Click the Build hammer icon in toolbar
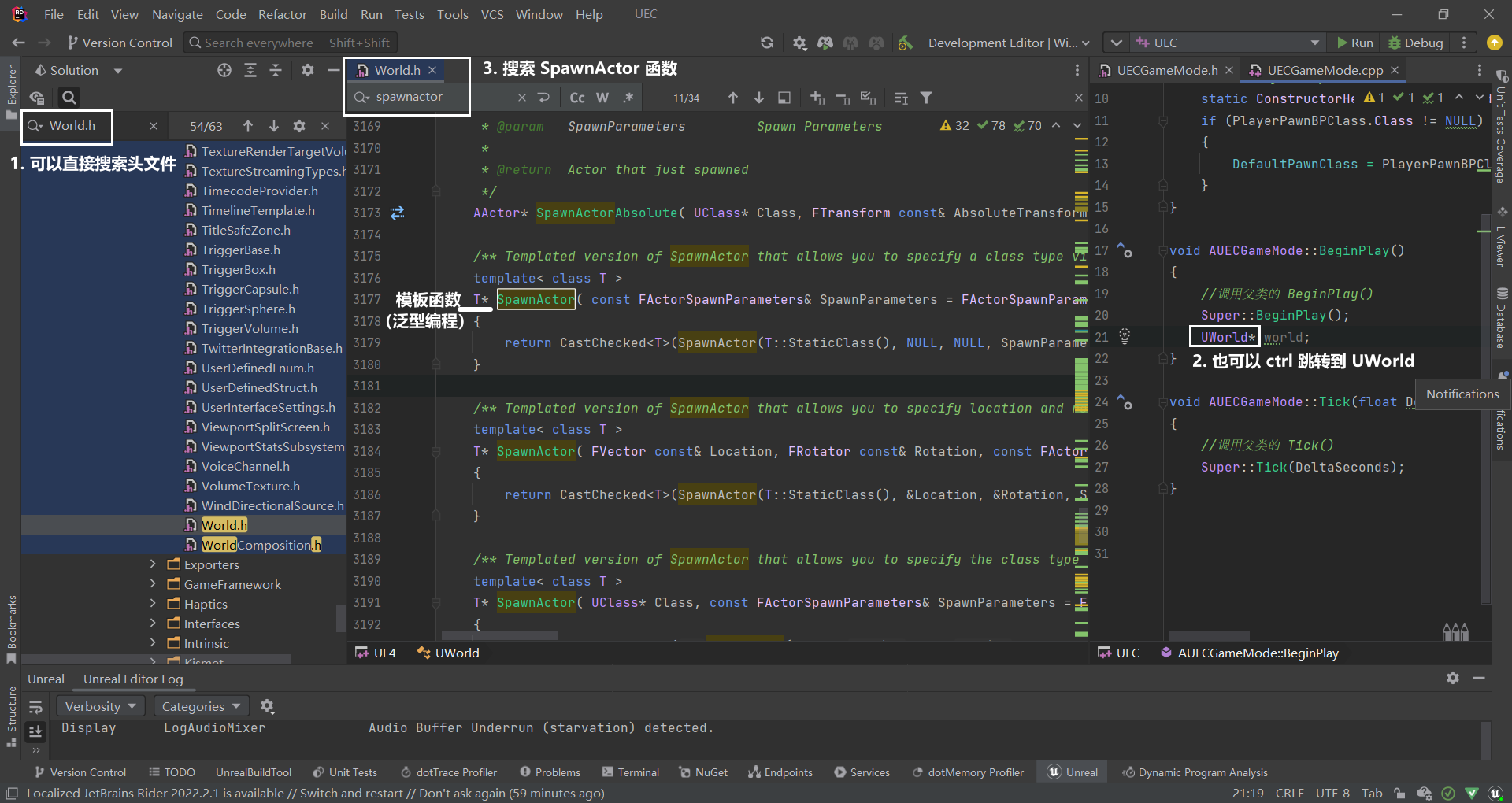1512x803 pixels. [906, 43]
